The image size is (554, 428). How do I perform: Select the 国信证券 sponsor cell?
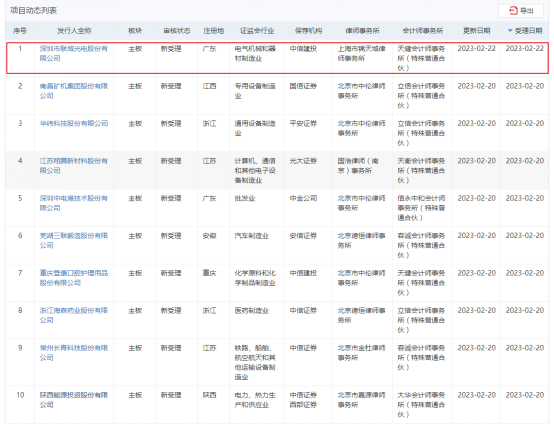click(303, 86)
